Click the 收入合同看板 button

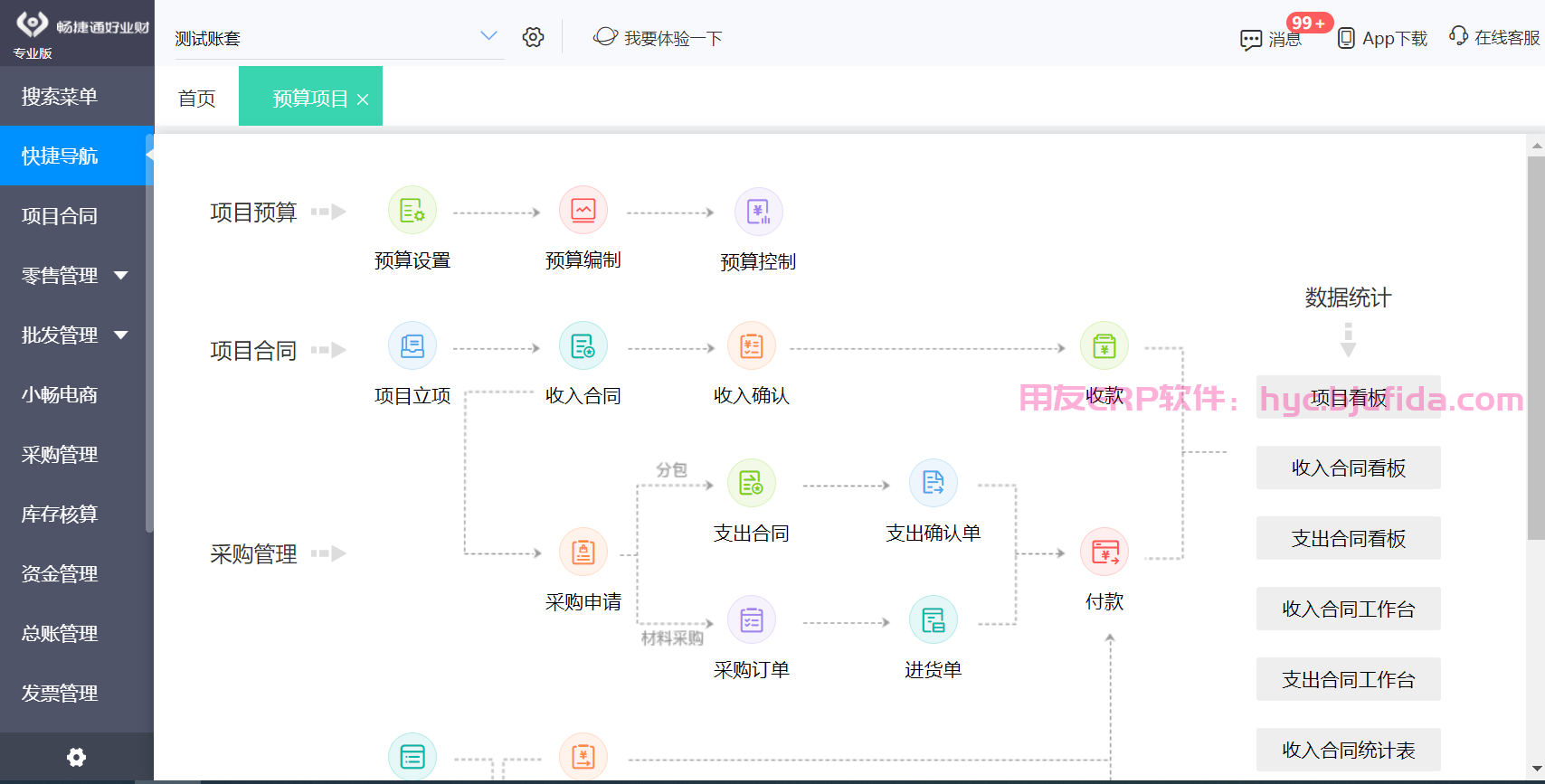coord(1349,468)
